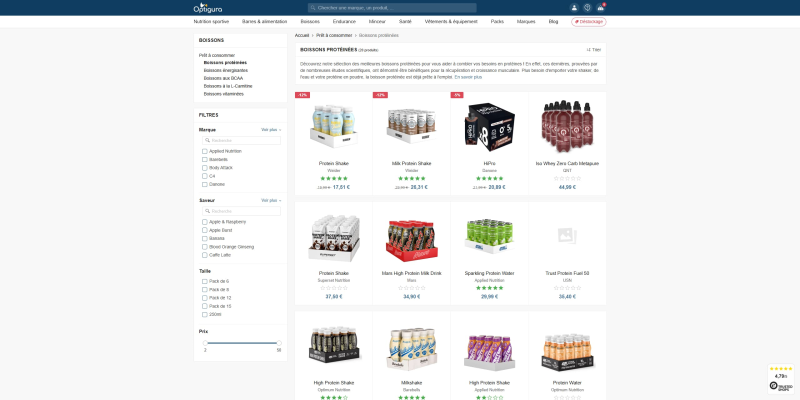The image size is (800, 400).
Task: Open the Barebells Milkshake product image
Action: pyautogui.click(x=411, y=348)
